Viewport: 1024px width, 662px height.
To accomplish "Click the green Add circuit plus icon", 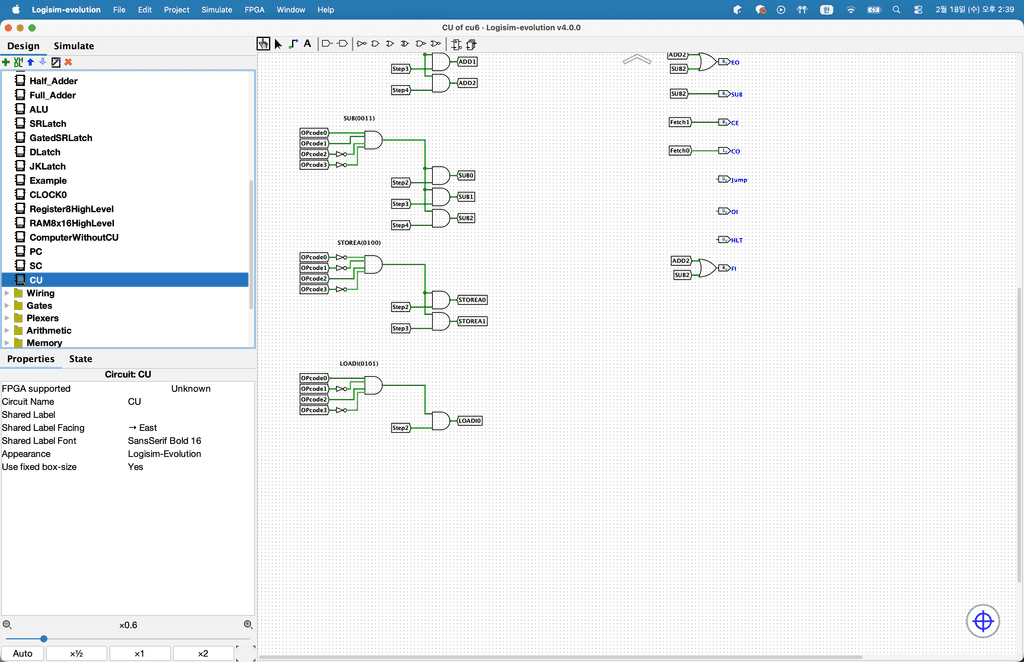I will (6, 62).
